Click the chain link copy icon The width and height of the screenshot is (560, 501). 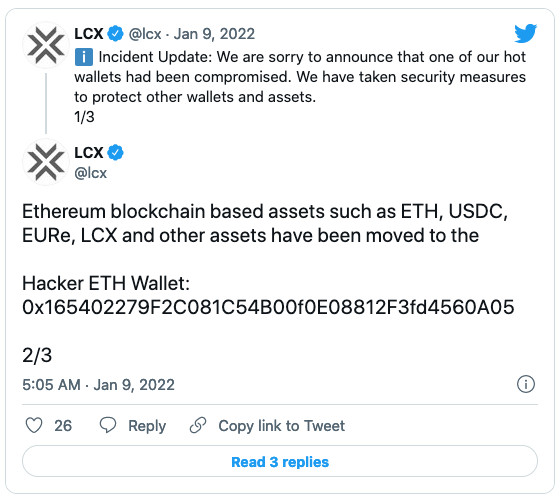point(198,425)
